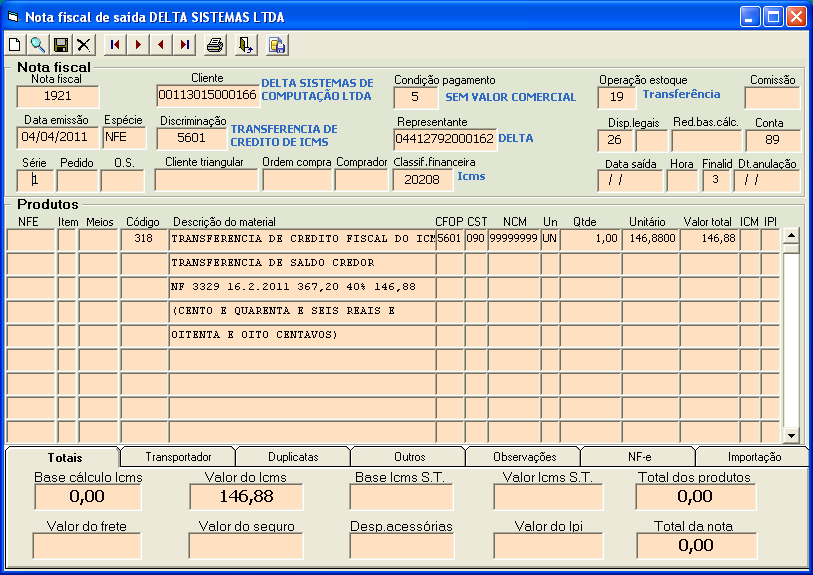Click the window title bar app icon
Image resolution: width=813 pixels, height=575 pixels.
coord(12,17)
